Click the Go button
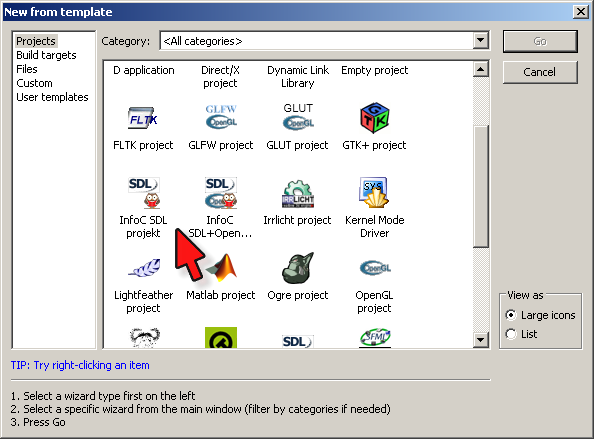 540,41
